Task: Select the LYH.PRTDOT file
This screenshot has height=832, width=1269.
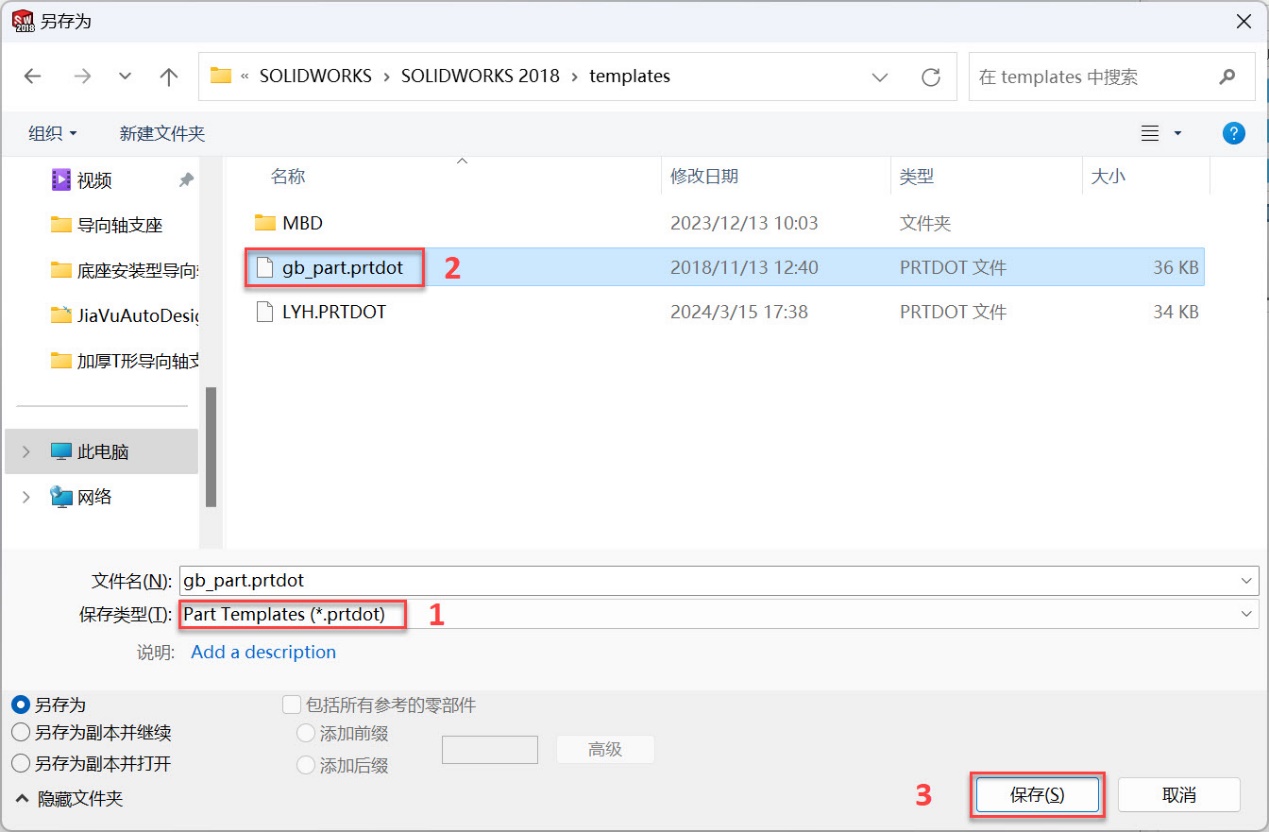Action: [334, 312]
